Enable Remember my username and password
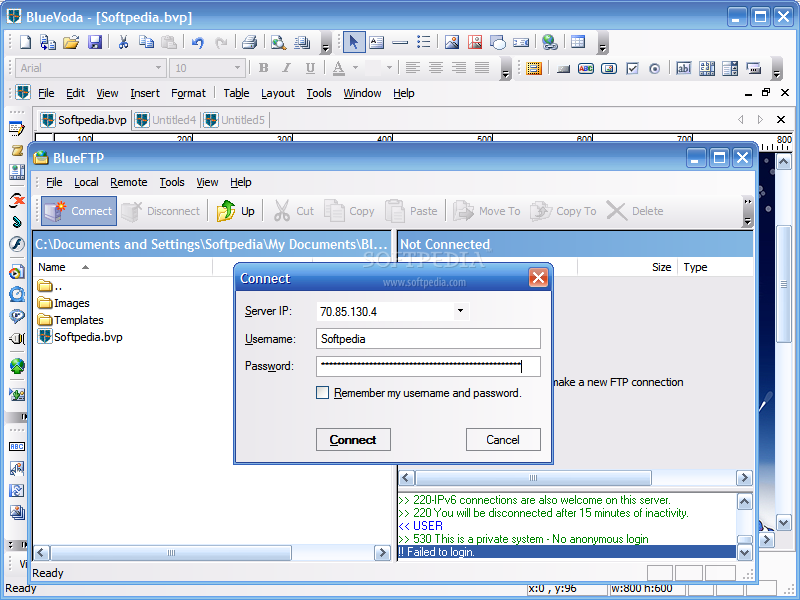 (x=323, y=393)
